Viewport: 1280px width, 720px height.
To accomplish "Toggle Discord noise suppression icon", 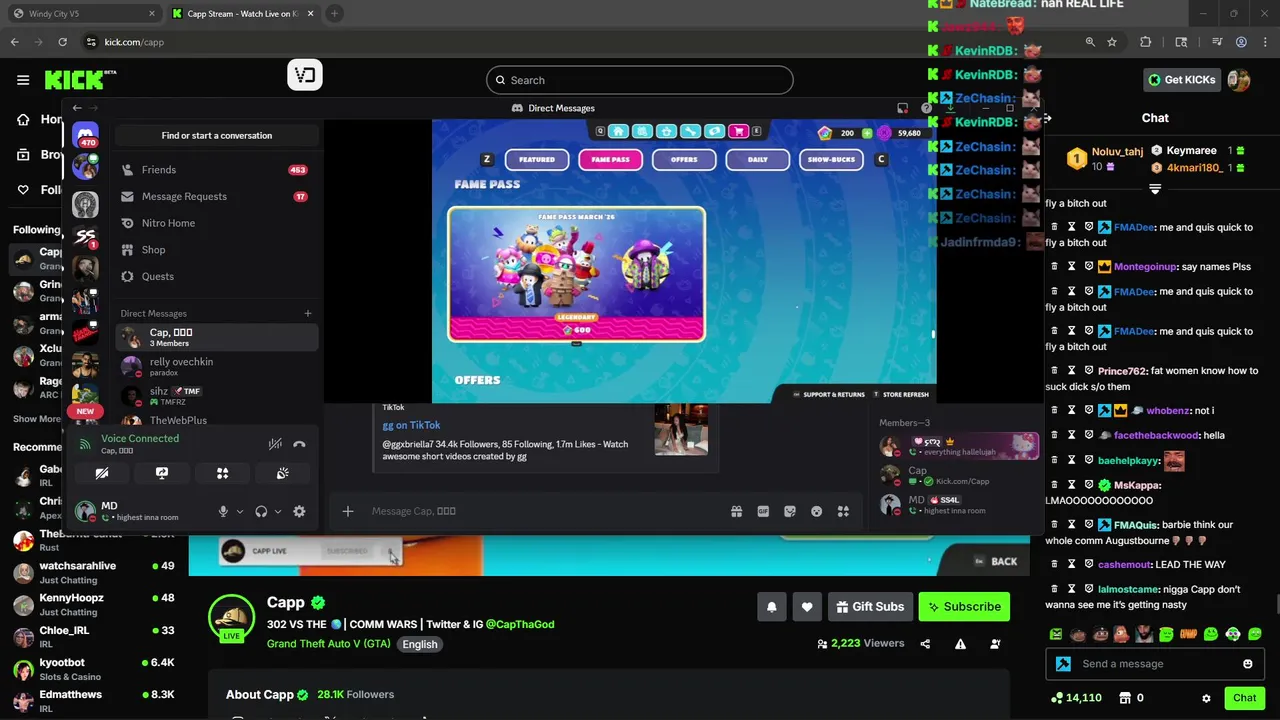I will pyautogui.click(x=275, y=444).
